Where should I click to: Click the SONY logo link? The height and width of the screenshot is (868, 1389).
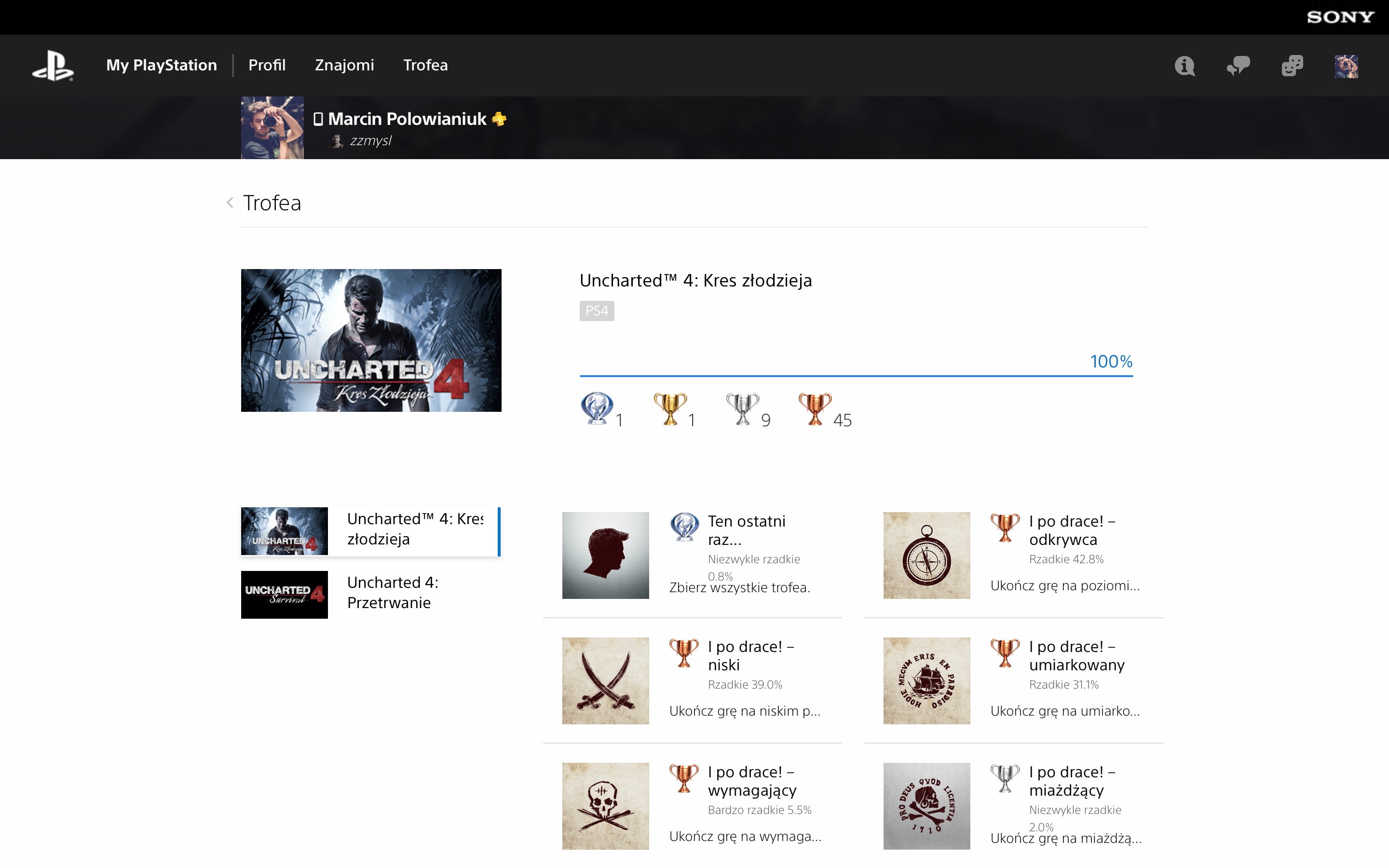click(1340, 17)
